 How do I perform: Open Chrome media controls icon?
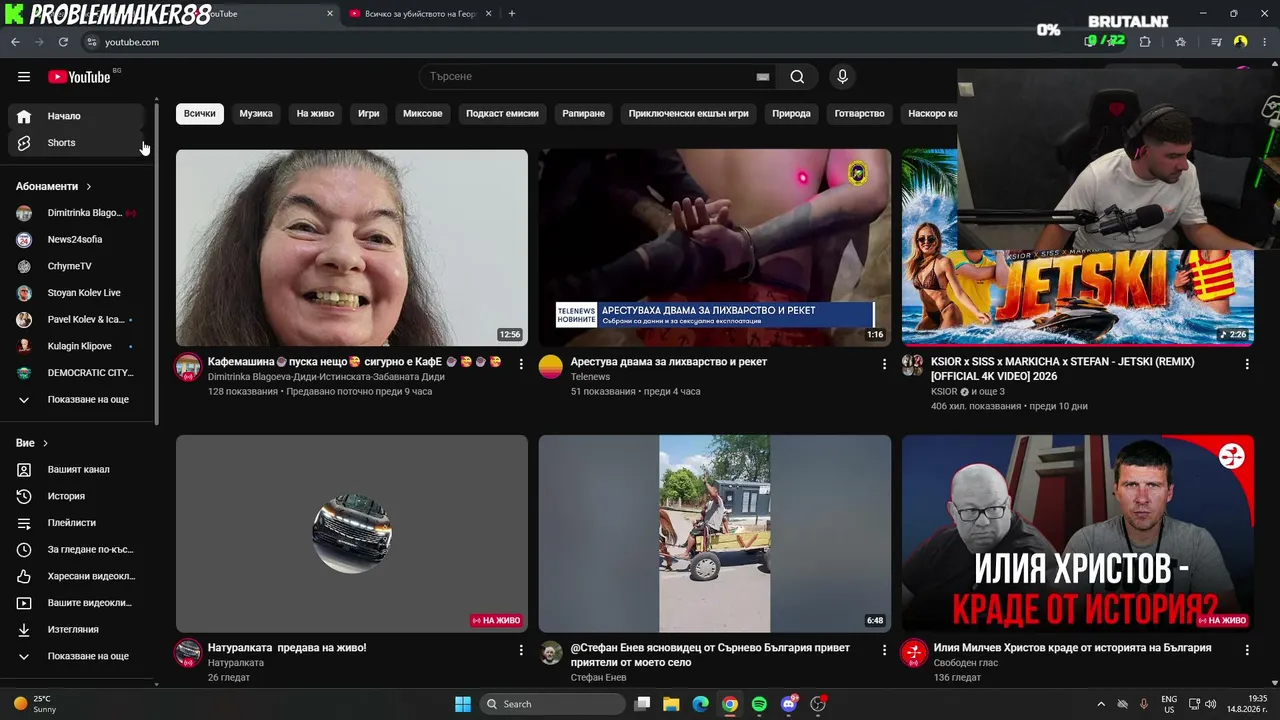(x=1216, y=42)
